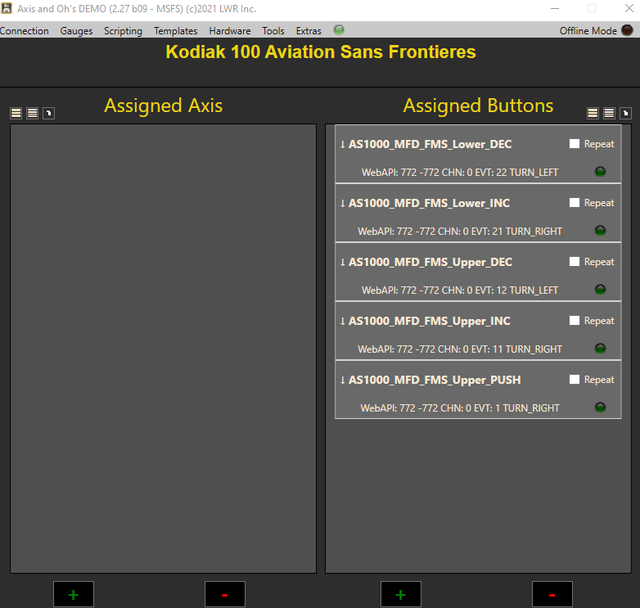Viewport: 640px width, 608px height.
Task: Click the green status indicator beside Extras
Action: coord(339,30)
